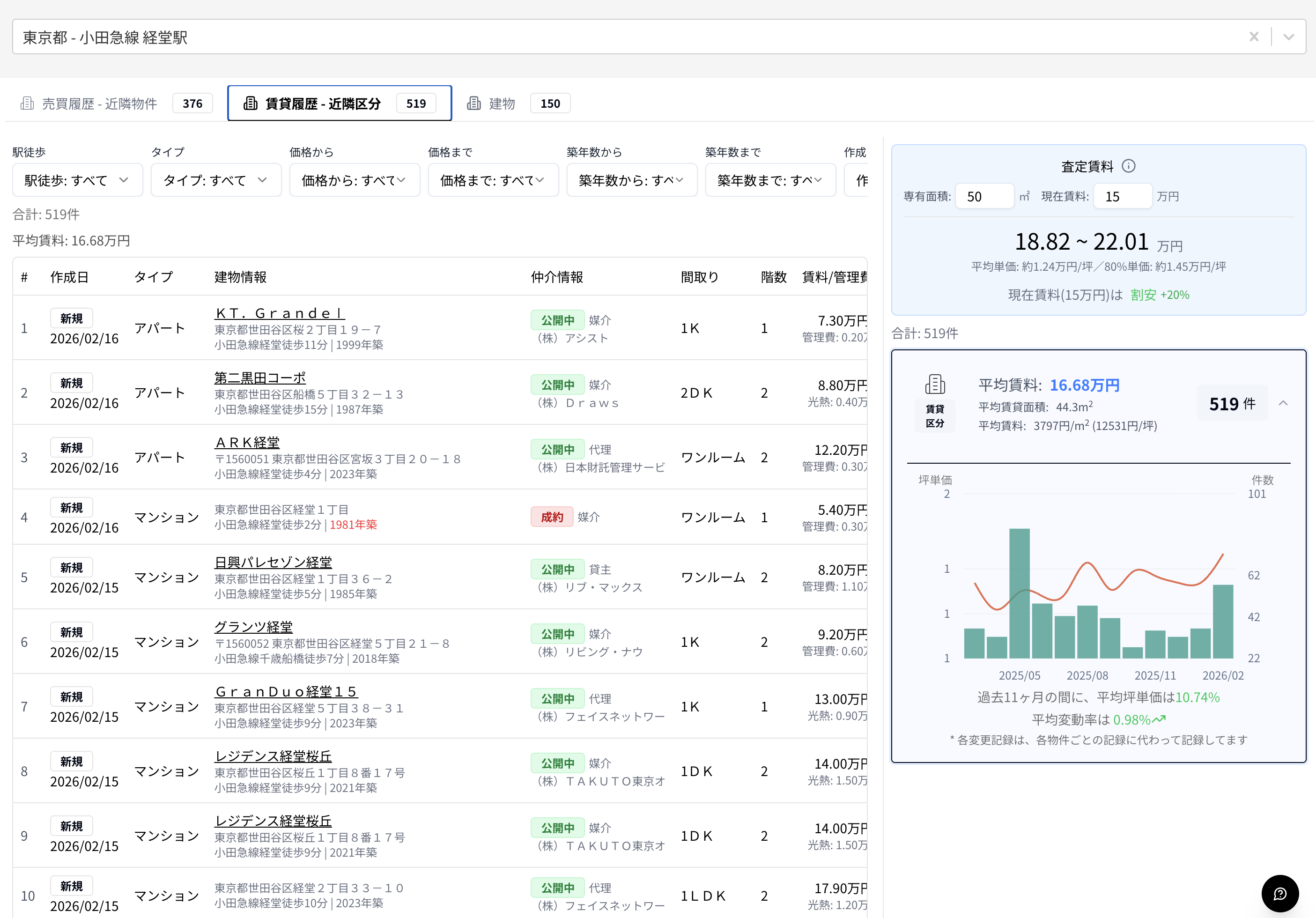This screenshot has width=1316, height=918.
Task: Collapse the 519件 rent statistics panel
Action: [x=1284, y=403]
